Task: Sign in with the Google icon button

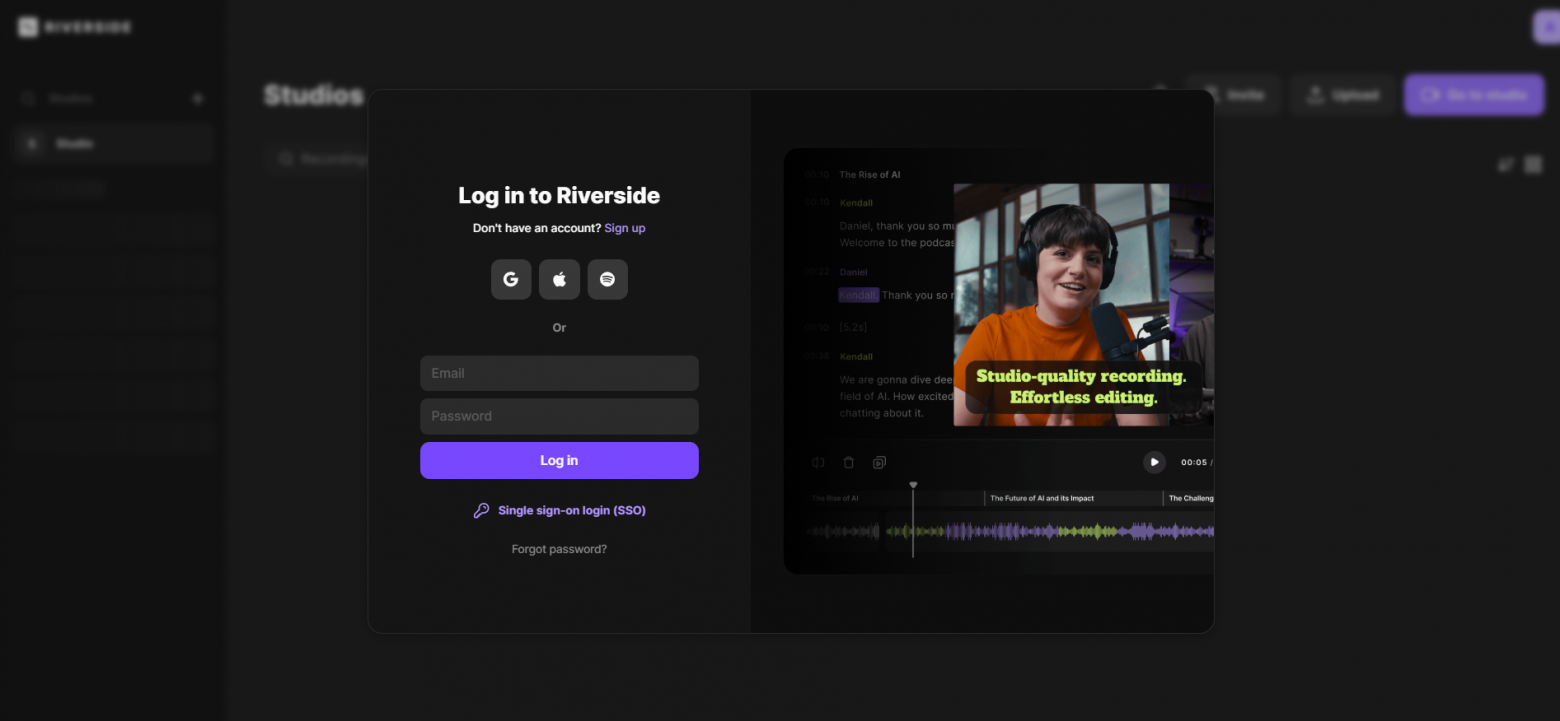Action: coord(511,279)
